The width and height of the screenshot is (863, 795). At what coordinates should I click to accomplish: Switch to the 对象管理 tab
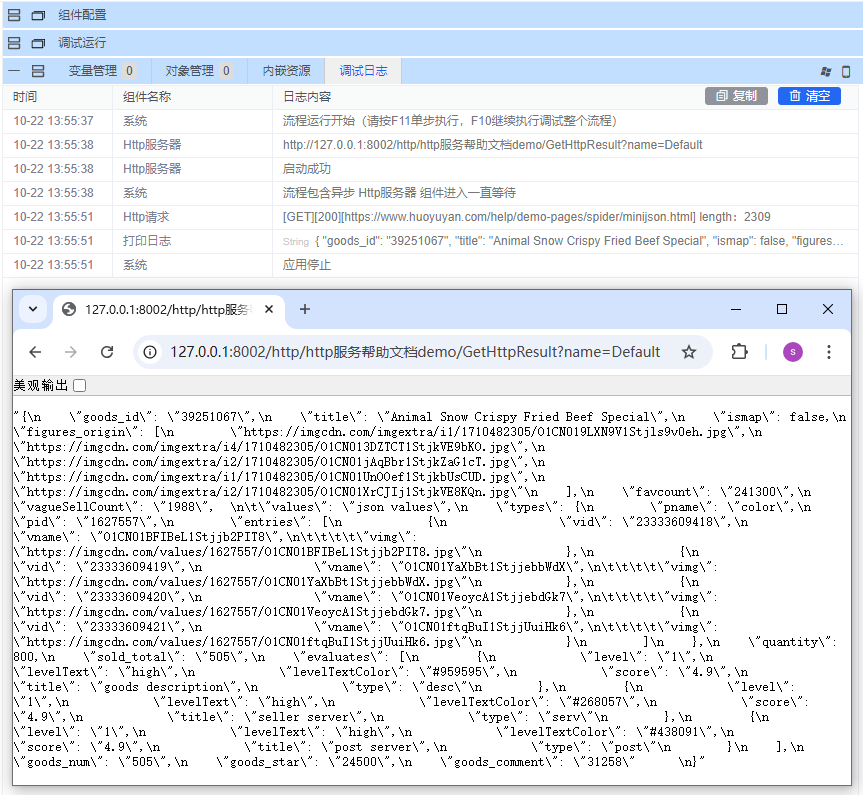[x=193, y=70]
